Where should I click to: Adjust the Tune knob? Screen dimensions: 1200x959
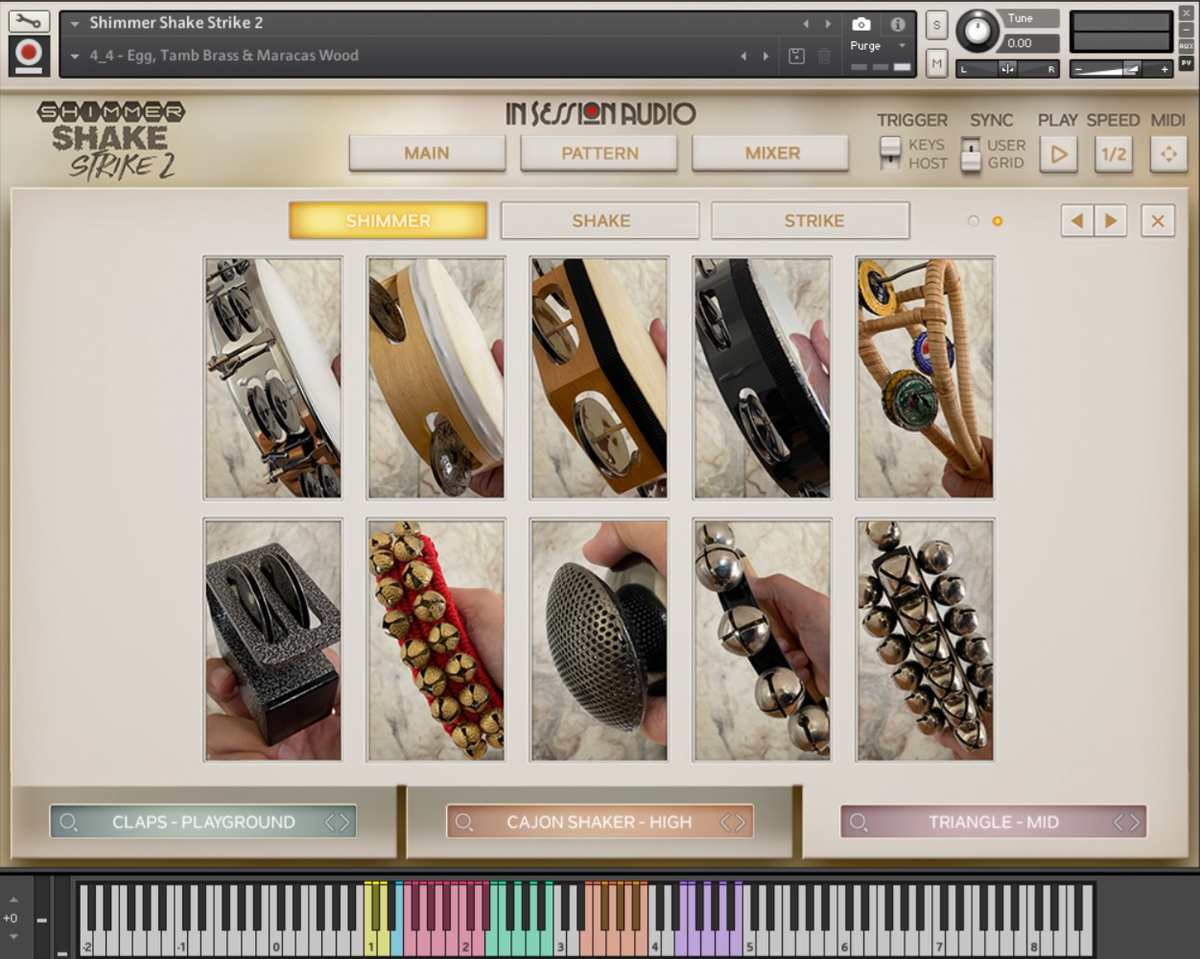(978, 31)
